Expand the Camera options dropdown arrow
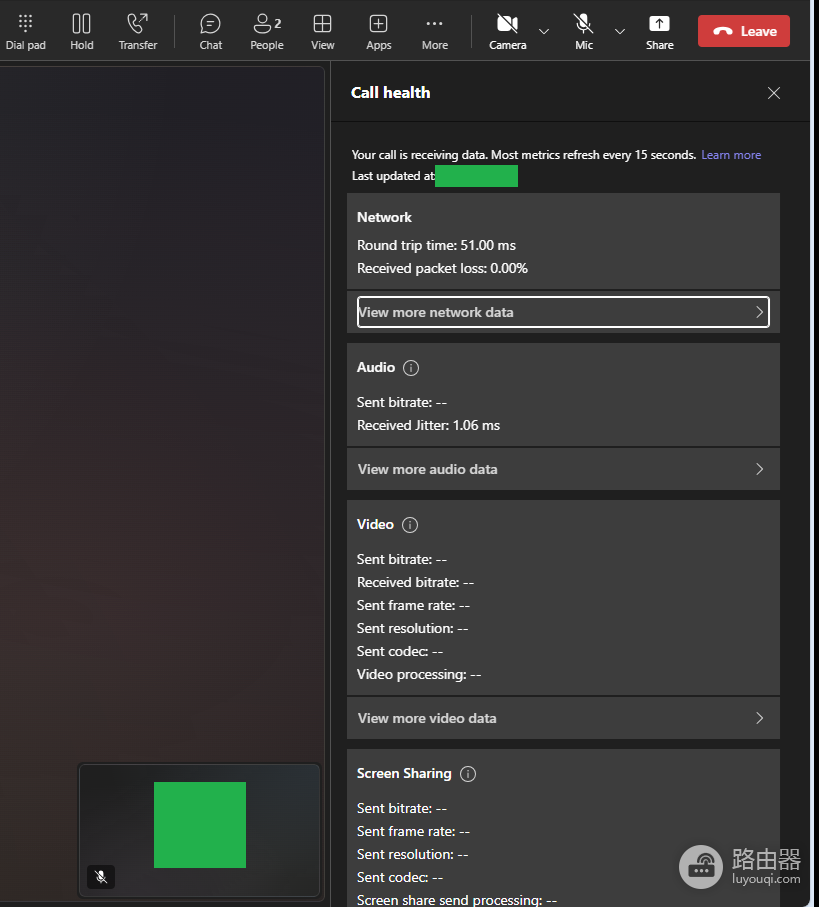This screenshot has height=907, width=819. [x=544, y=31]
